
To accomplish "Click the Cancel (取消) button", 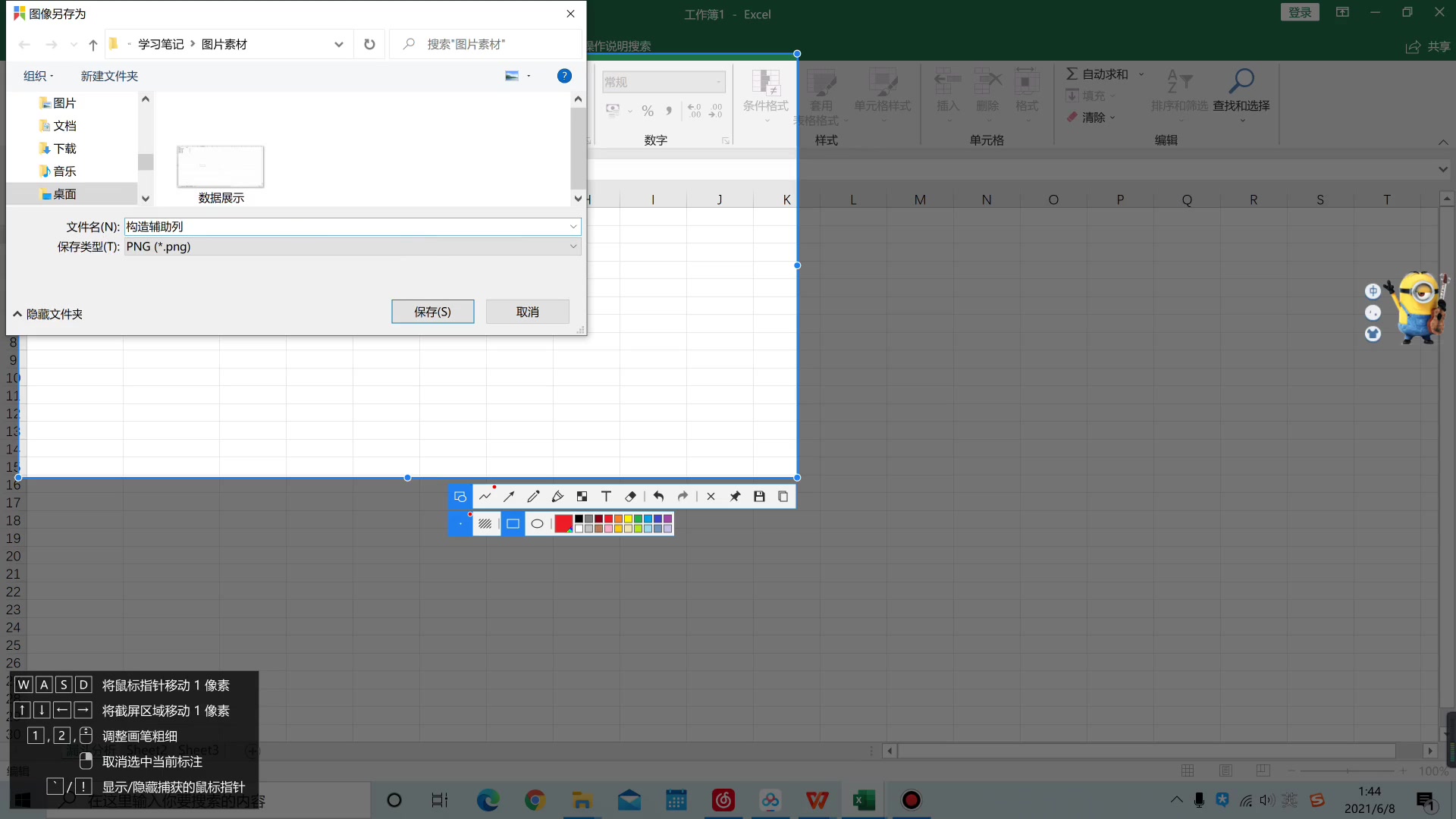I will (x=528, y=312).
